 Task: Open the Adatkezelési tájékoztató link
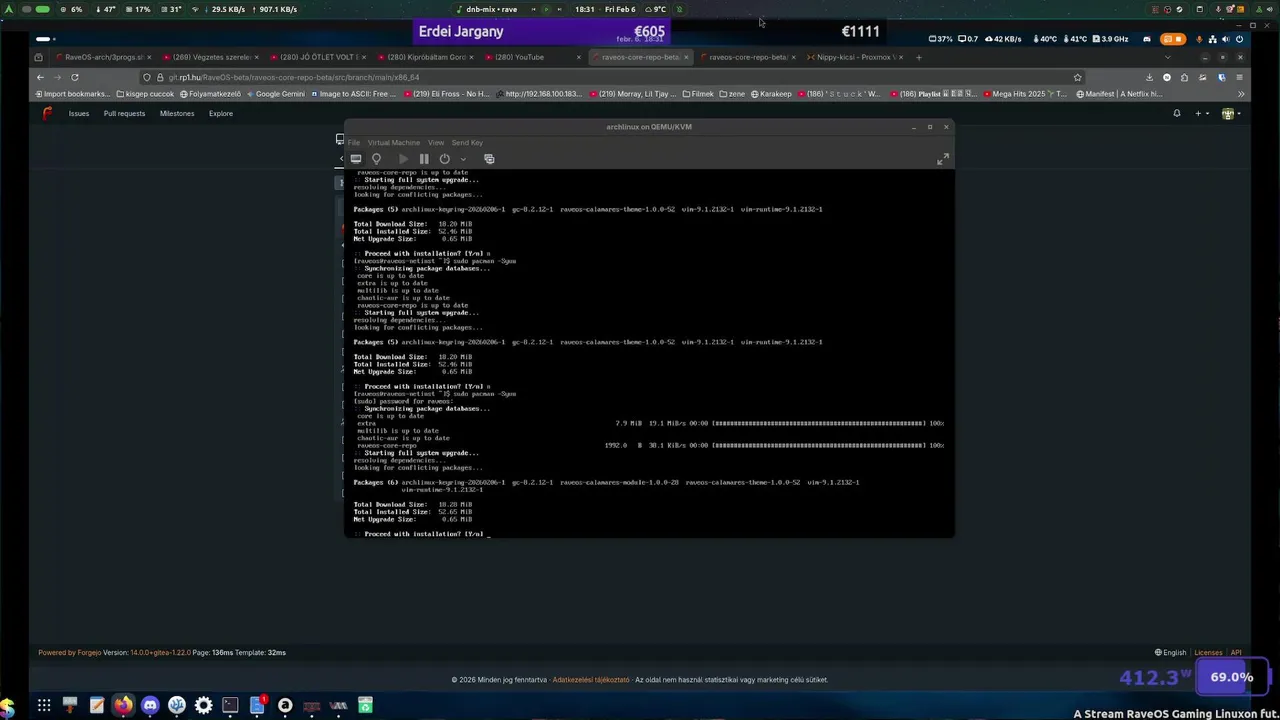[591, 680]
